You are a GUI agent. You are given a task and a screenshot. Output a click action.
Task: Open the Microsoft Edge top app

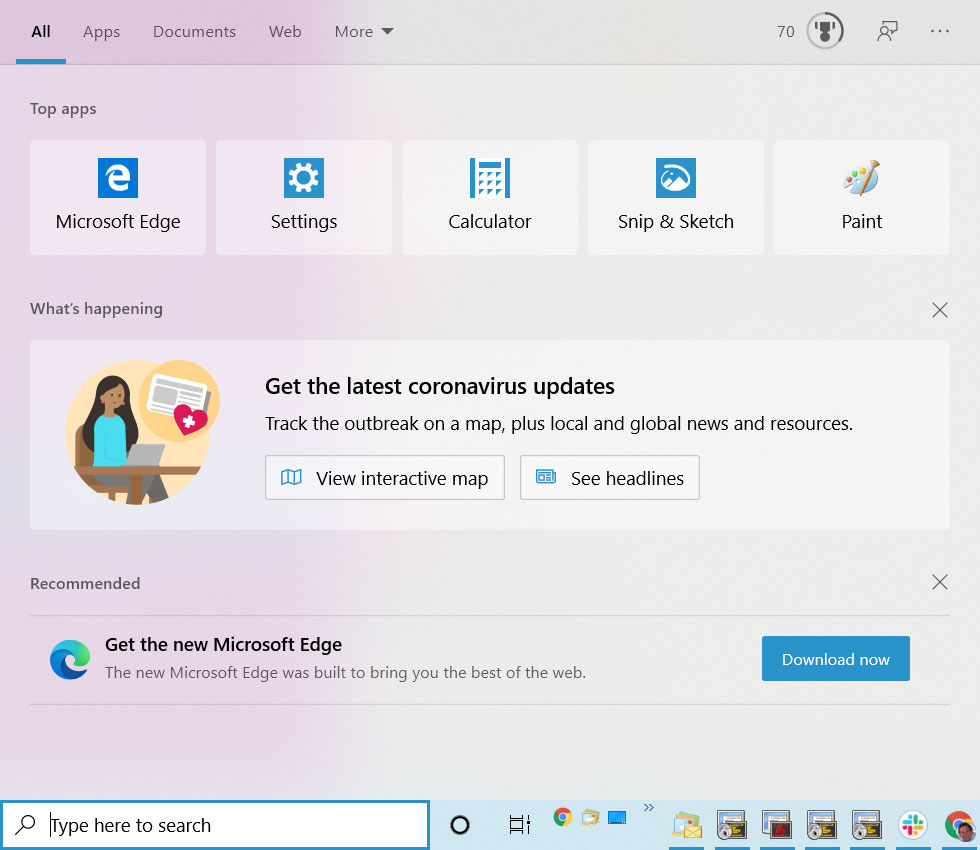pos(118,197)
